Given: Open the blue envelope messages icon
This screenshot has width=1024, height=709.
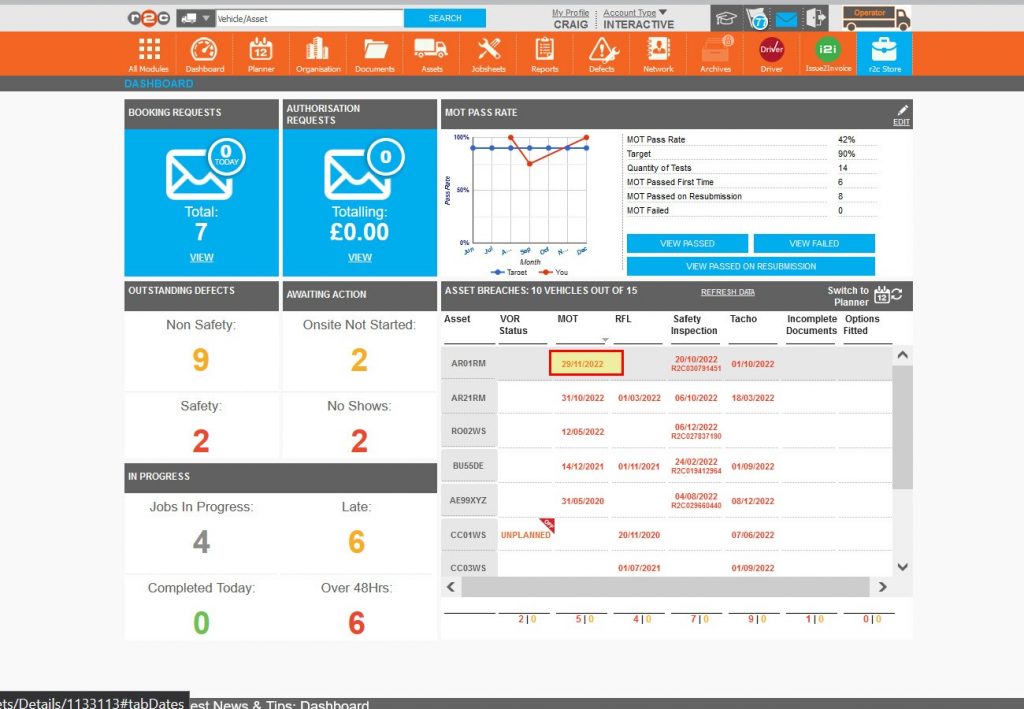Looking at the screenshot, I should click(786, 19).
